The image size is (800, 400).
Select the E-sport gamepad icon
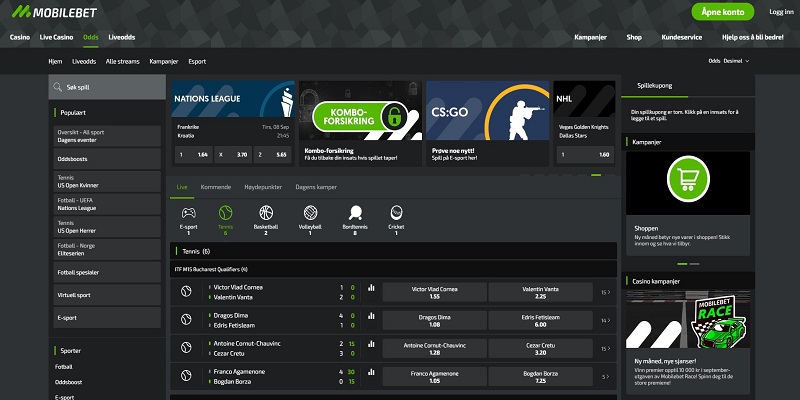tap(188, 213)
